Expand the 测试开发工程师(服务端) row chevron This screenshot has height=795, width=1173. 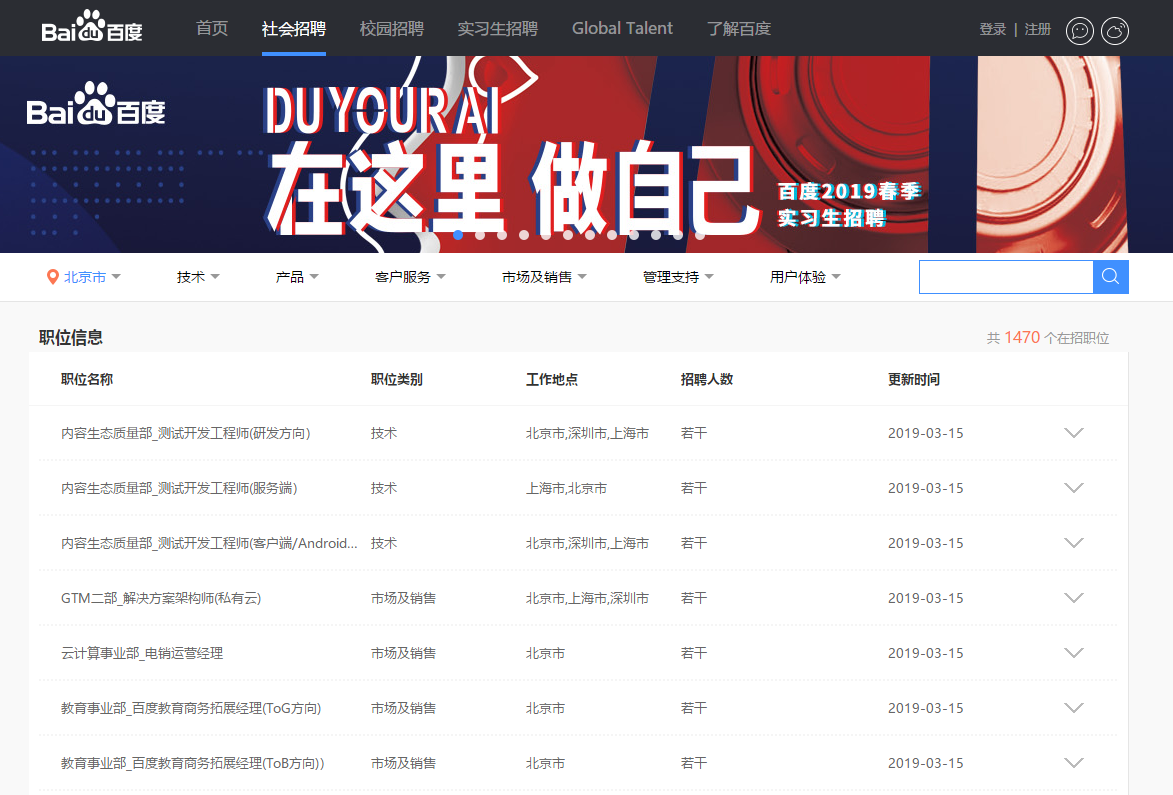[x=1074, y=488]
